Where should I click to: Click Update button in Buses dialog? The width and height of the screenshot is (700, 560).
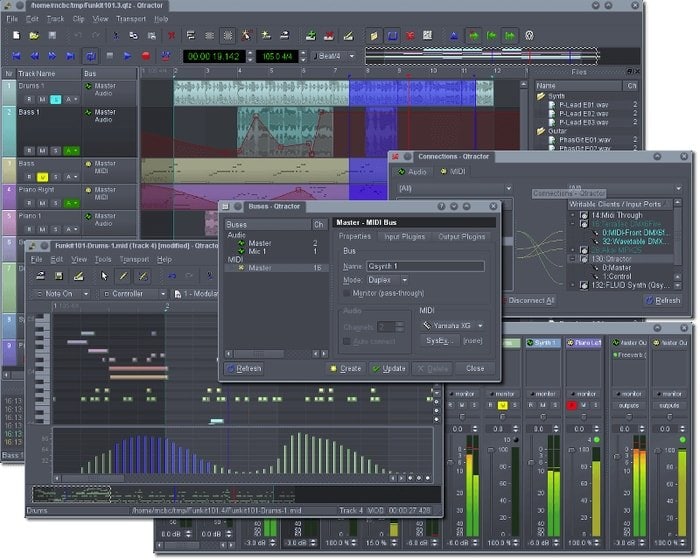tap(389, 368)
